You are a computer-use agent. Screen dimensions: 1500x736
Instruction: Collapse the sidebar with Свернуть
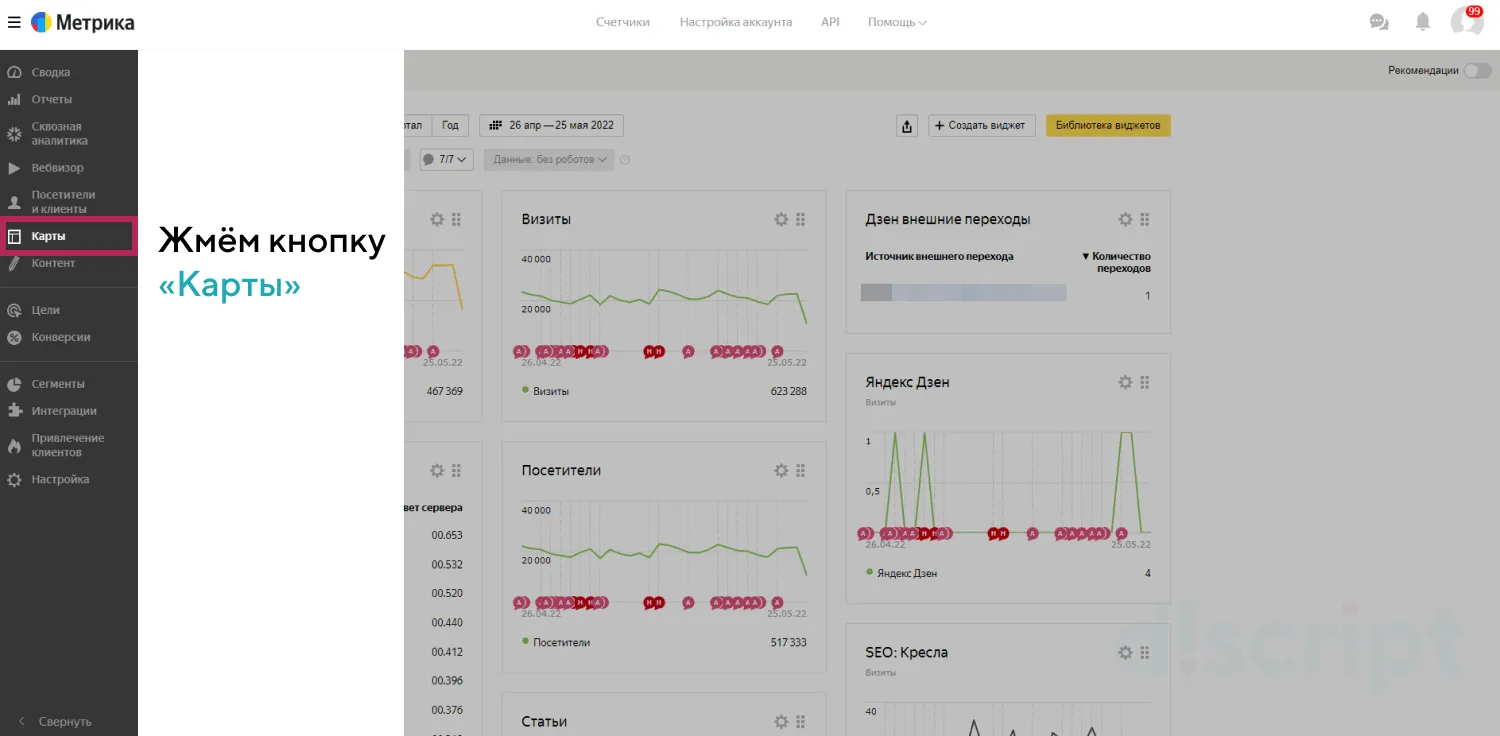click(56, 721)
